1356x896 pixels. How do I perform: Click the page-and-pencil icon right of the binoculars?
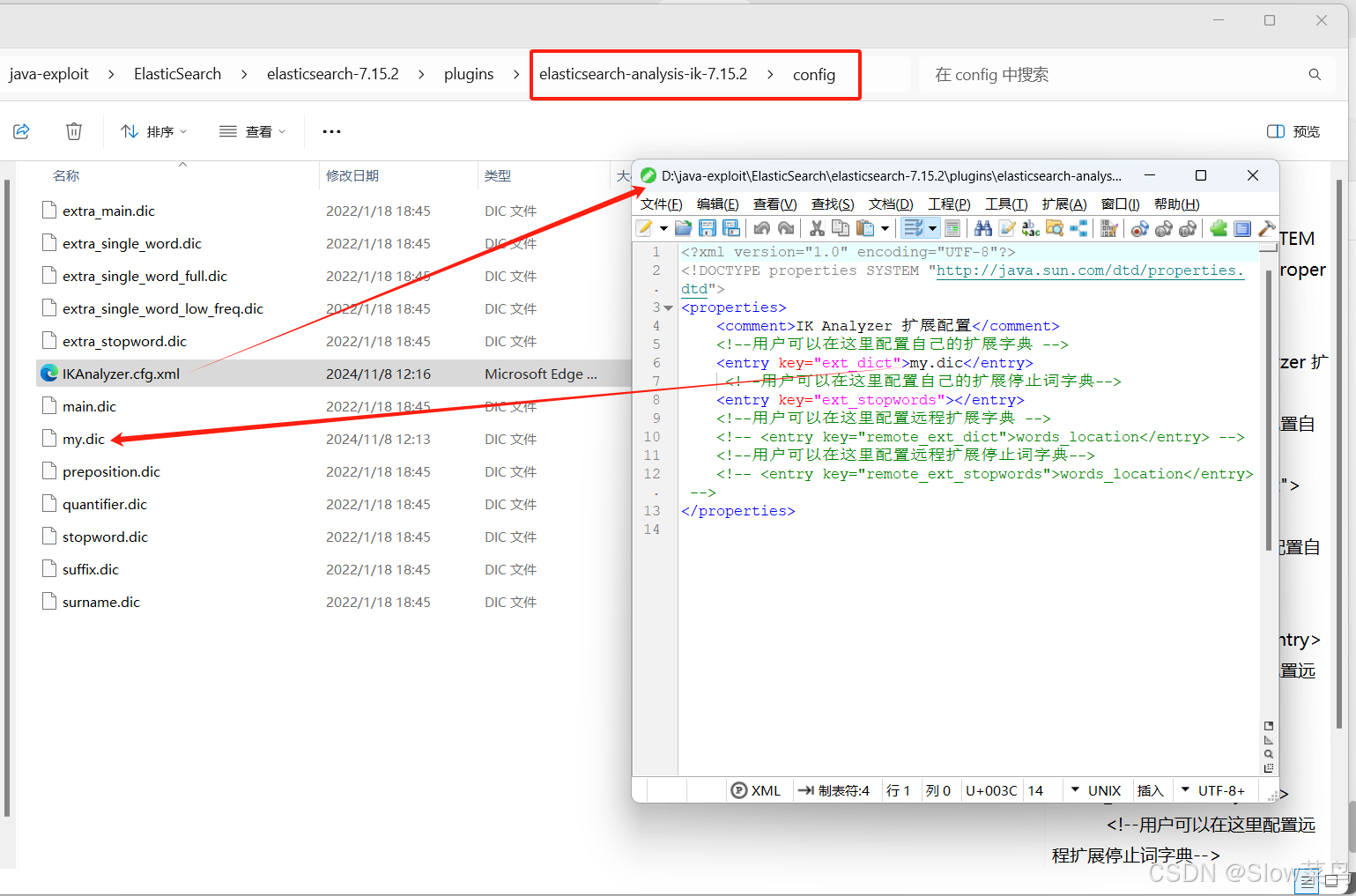(x=1007, y=229)
